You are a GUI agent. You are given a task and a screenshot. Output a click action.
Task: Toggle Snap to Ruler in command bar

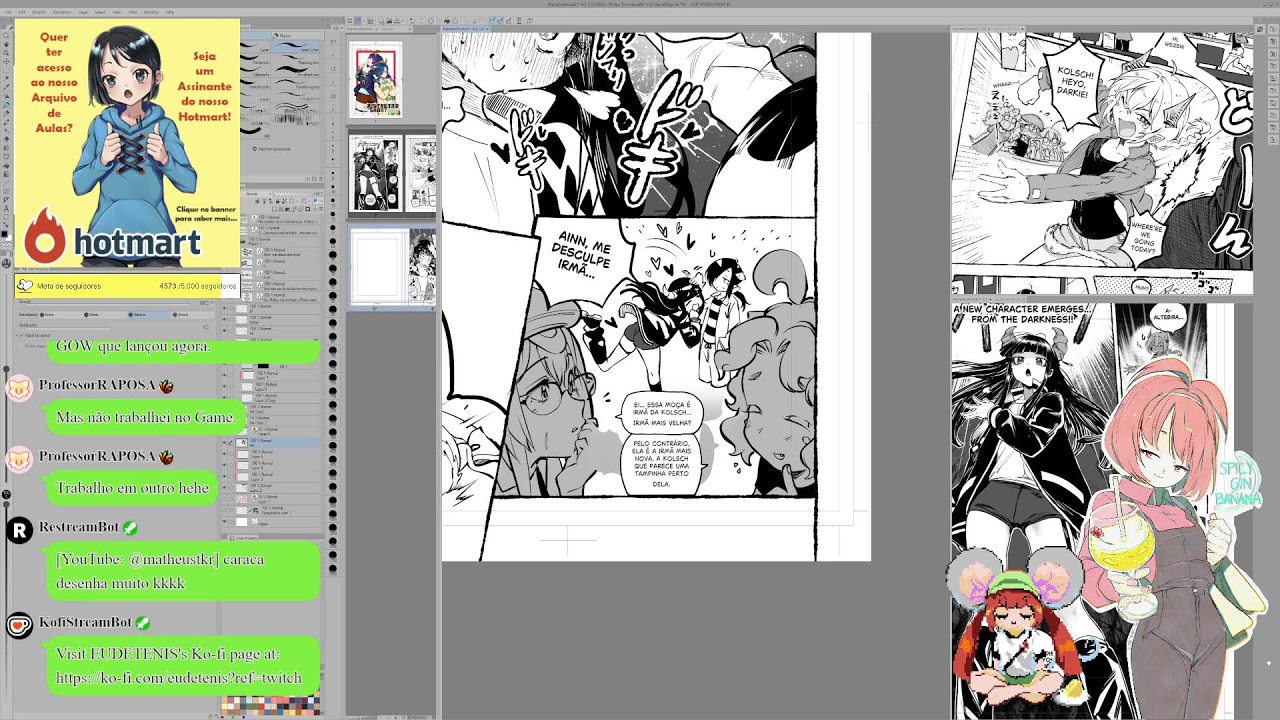tap(492, 21)
